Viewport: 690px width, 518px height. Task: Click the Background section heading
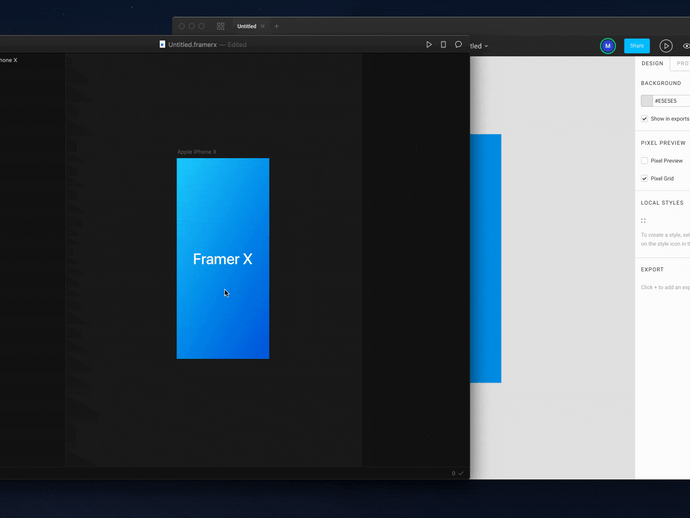pyautogui.click(x=661, y=83)
